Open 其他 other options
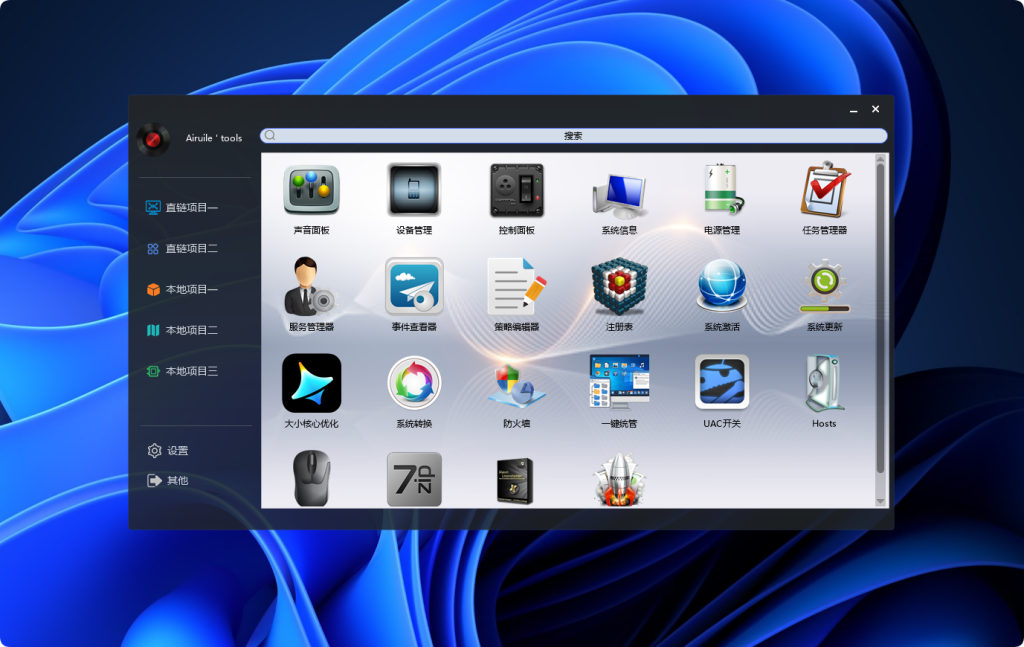 point(168,481)
